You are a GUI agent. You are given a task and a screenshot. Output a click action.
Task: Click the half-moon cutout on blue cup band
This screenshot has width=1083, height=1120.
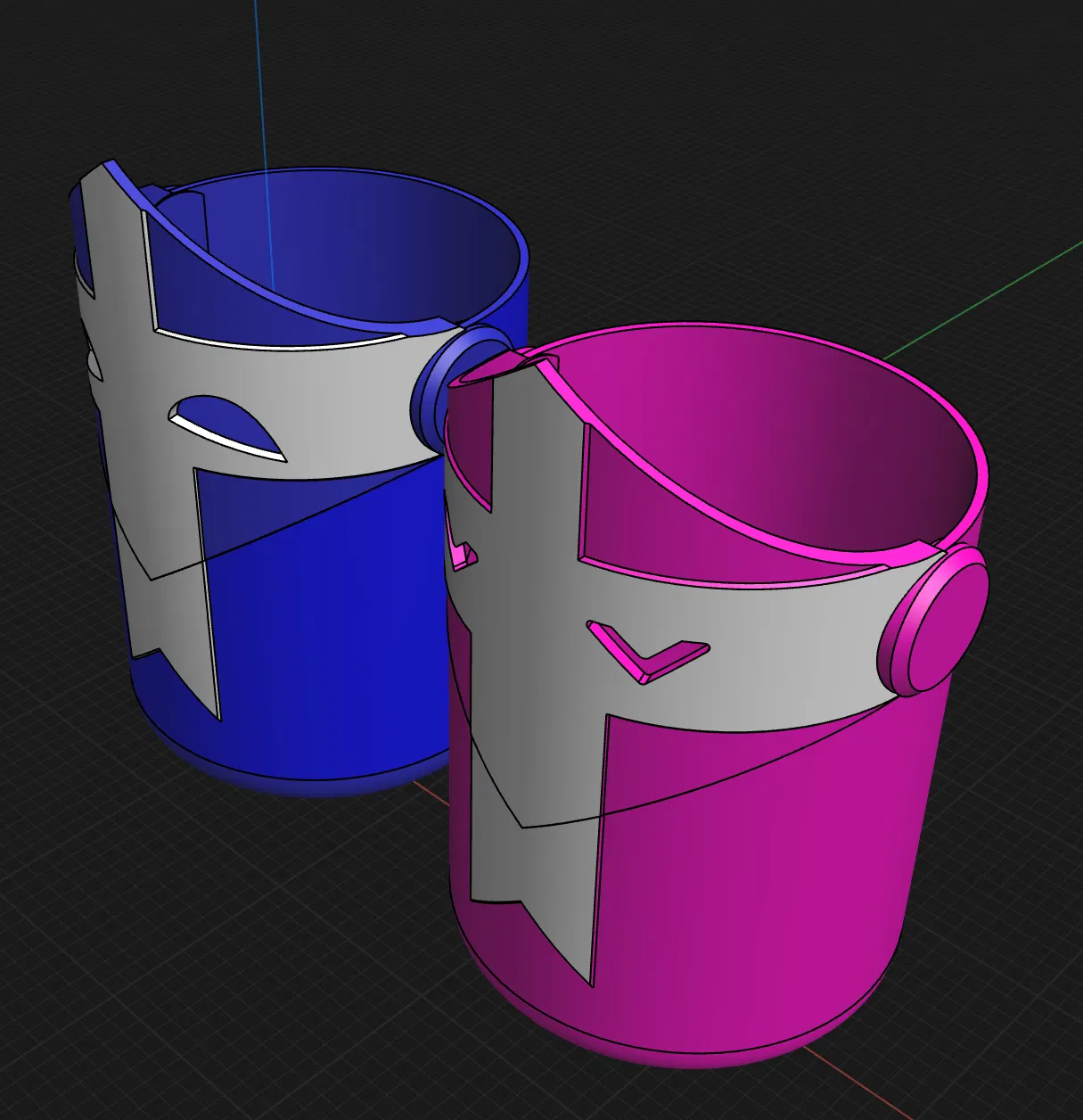pyautogui.click(x=227, y=427)
